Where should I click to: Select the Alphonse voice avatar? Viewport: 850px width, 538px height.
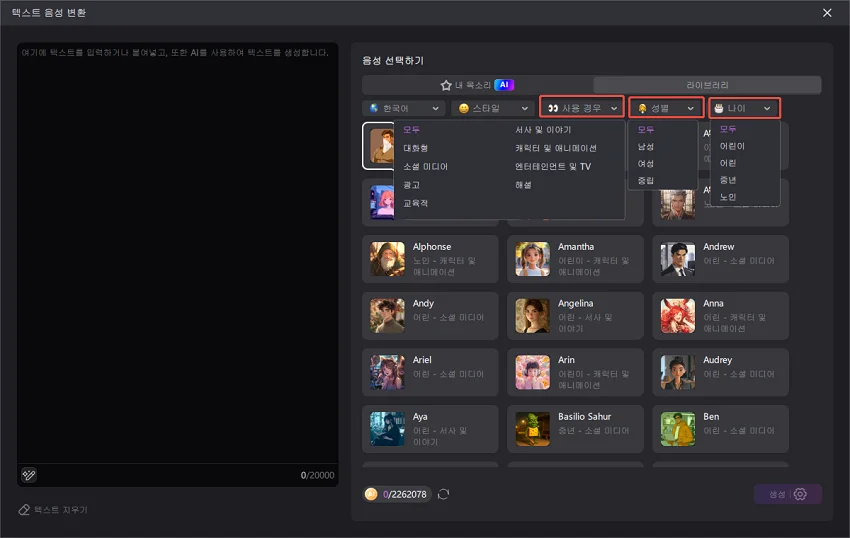tap(387, 259)
